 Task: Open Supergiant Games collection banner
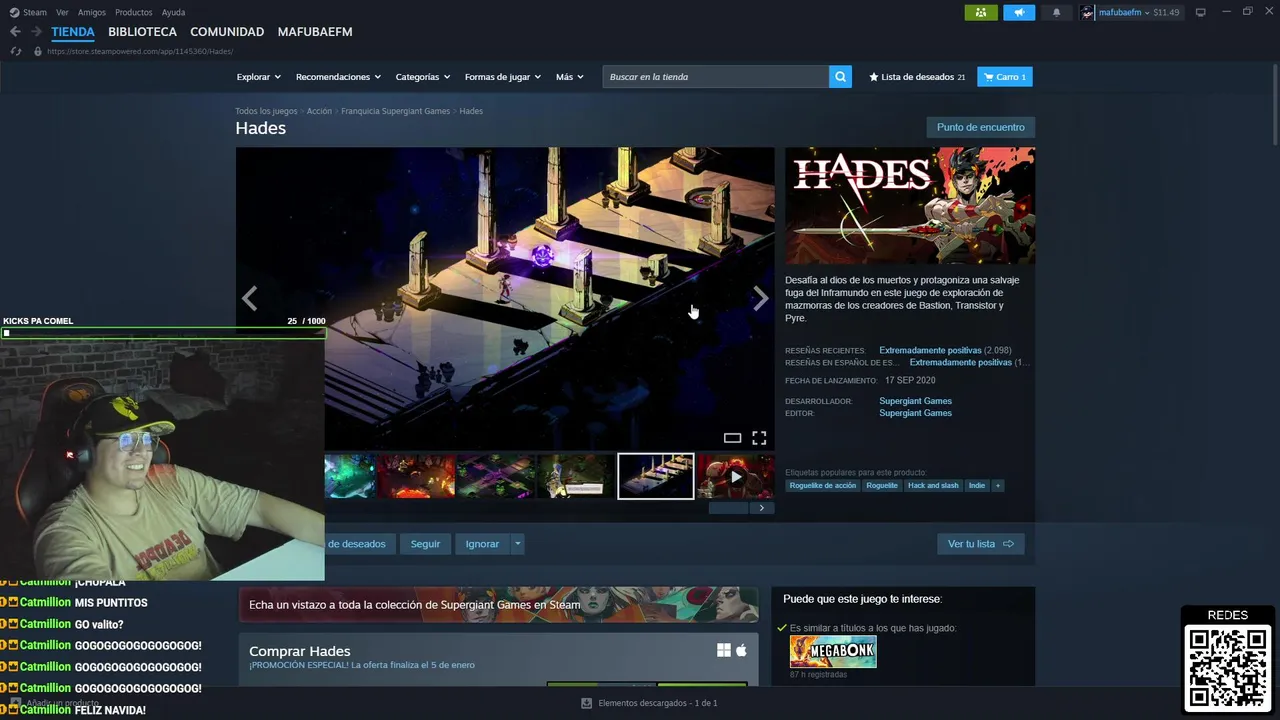(498, 605)
